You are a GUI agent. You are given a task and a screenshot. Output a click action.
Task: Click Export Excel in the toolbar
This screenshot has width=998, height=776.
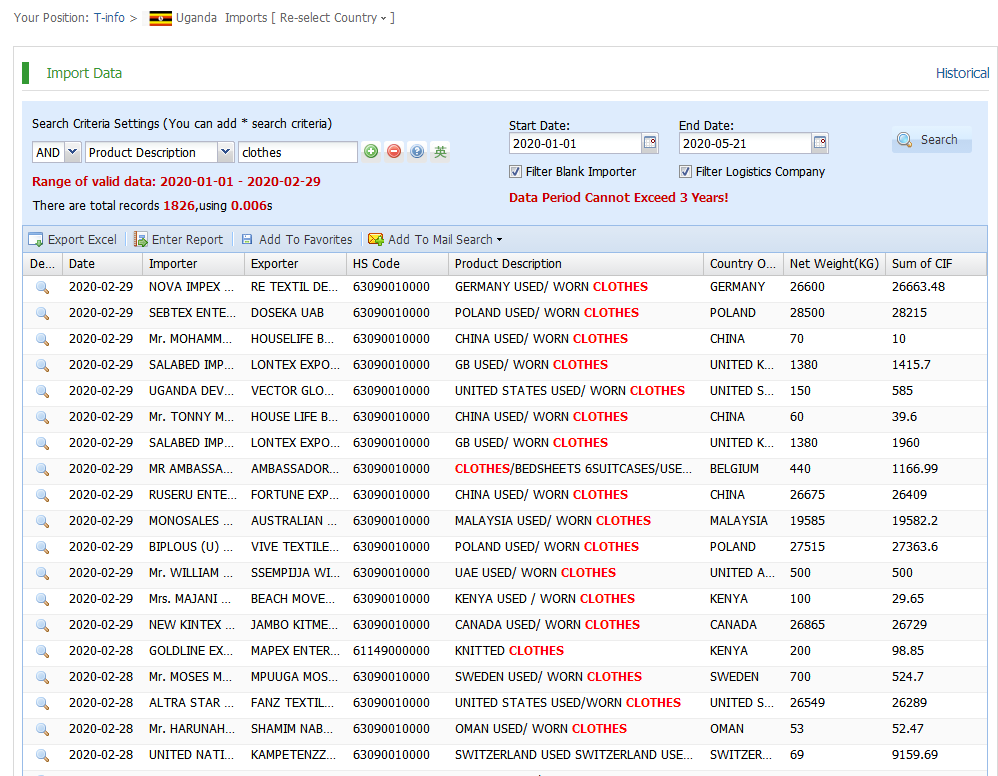(x=72, y=240)
